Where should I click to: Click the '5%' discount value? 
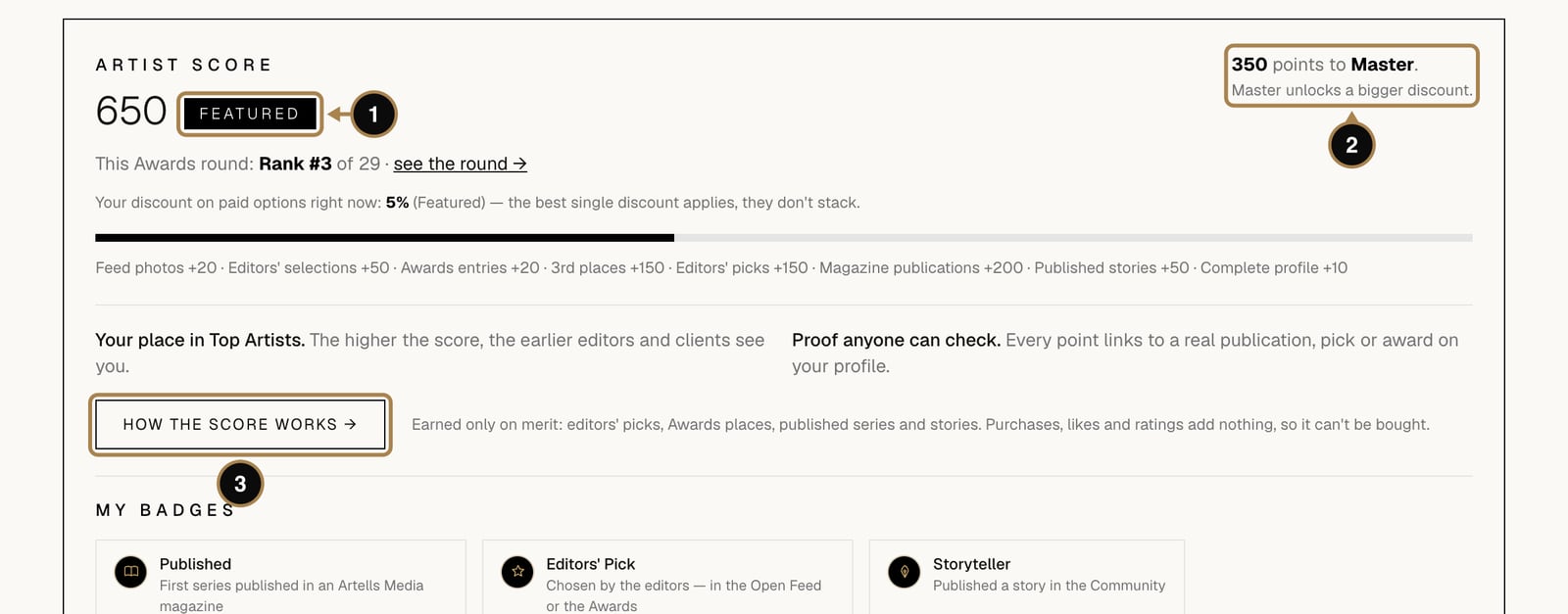(397, 203)
